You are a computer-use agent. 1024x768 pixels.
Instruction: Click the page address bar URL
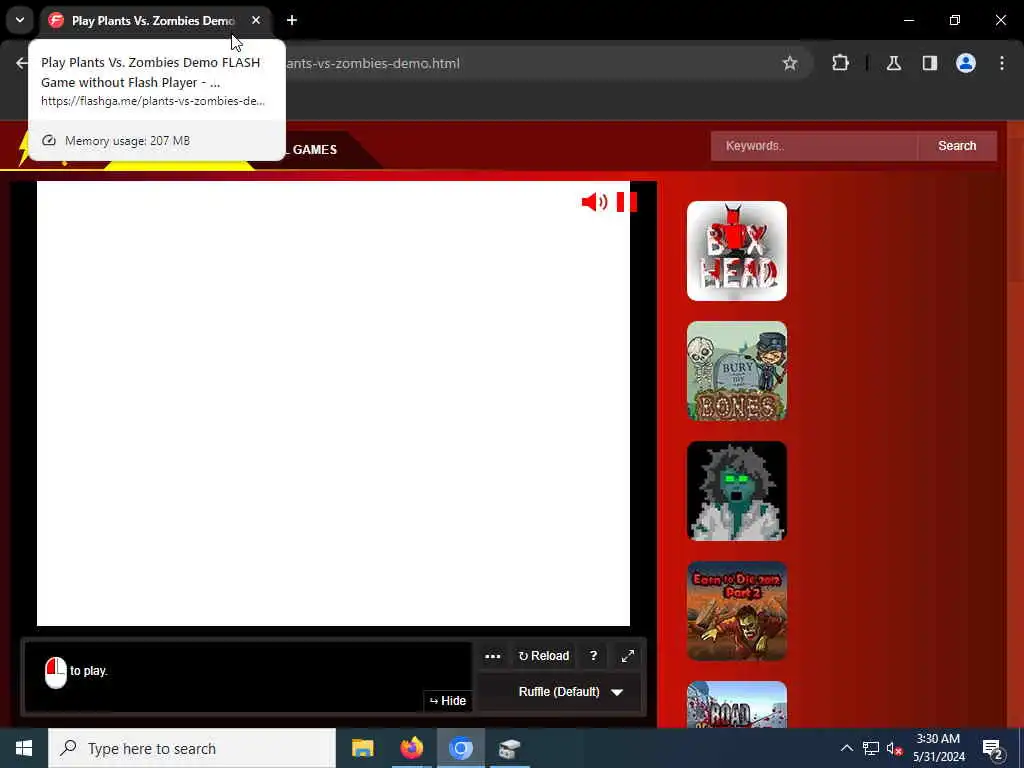pyautogui.click(x=374, y=63)
